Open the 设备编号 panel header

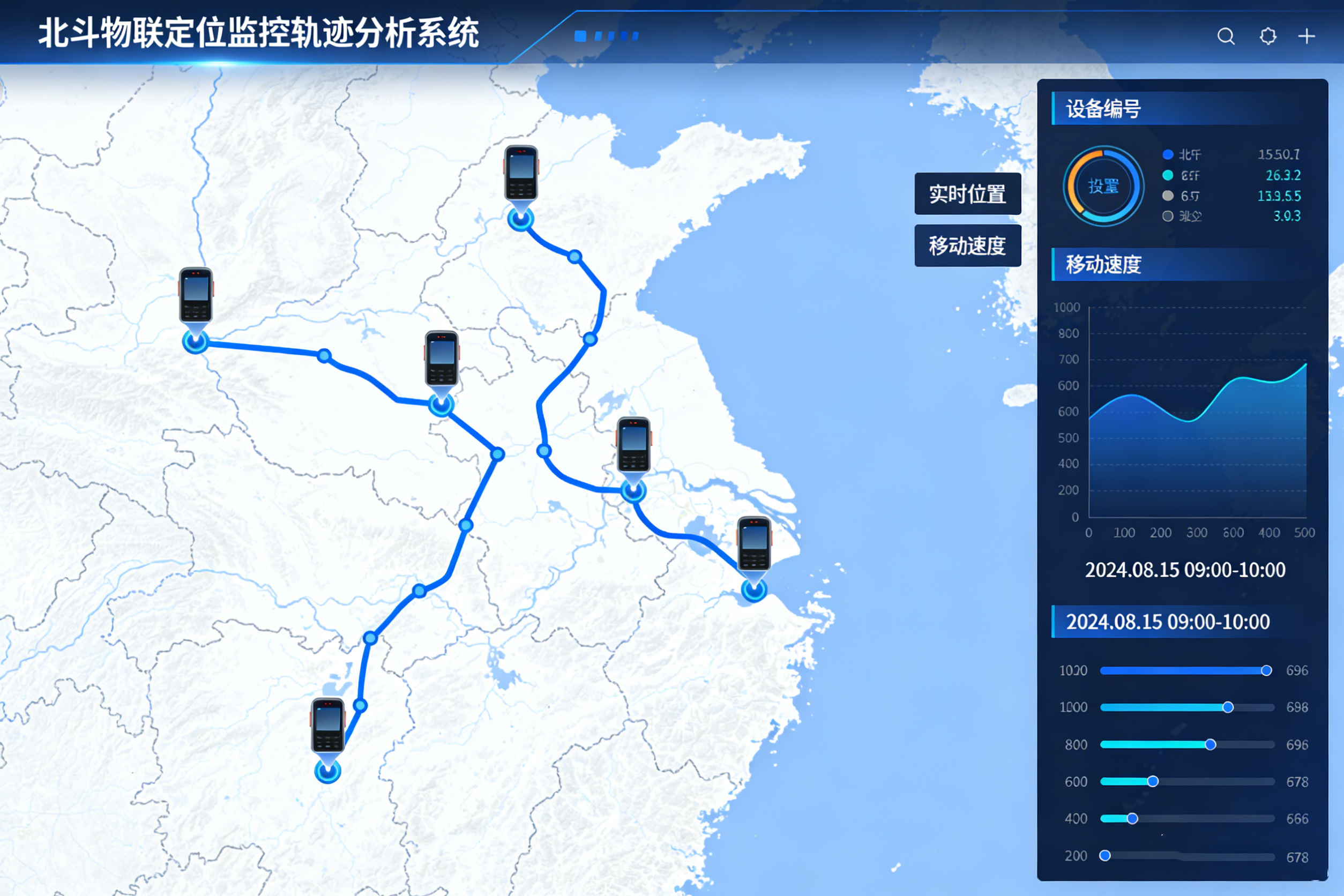coord(1103,109)
